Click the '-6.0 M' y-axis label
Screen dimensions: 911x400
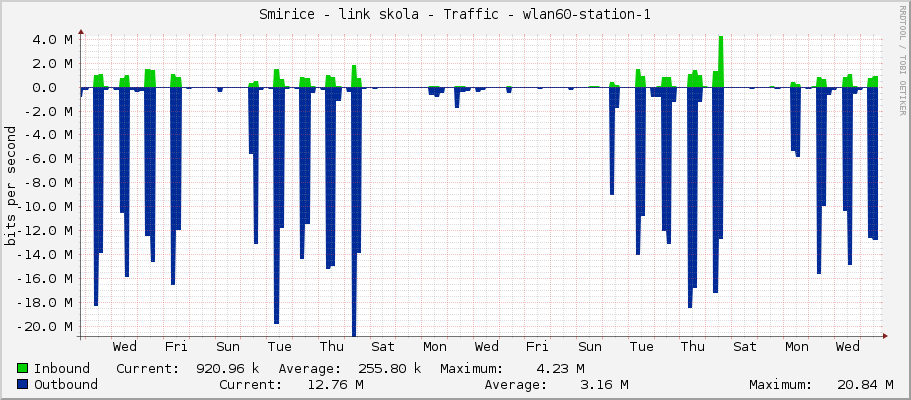[x=48, y=159]
